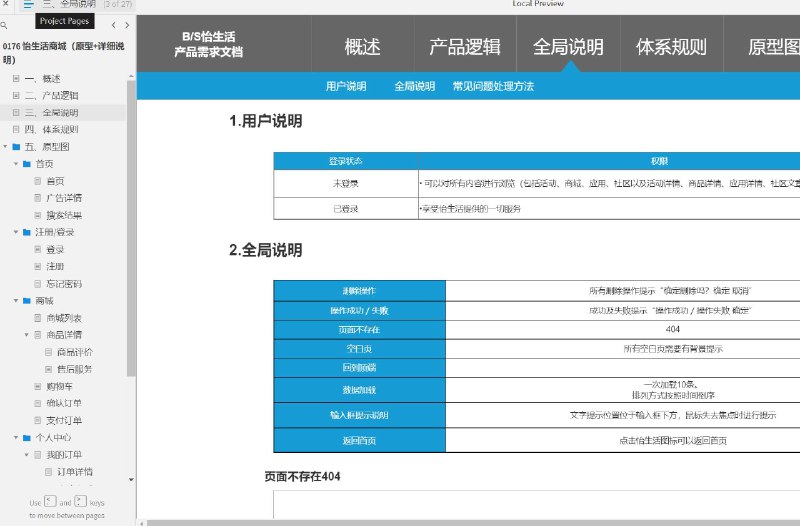800x526 pixels.
Task: Click the page icon beside 支付订单
Action: pos(38,420)
